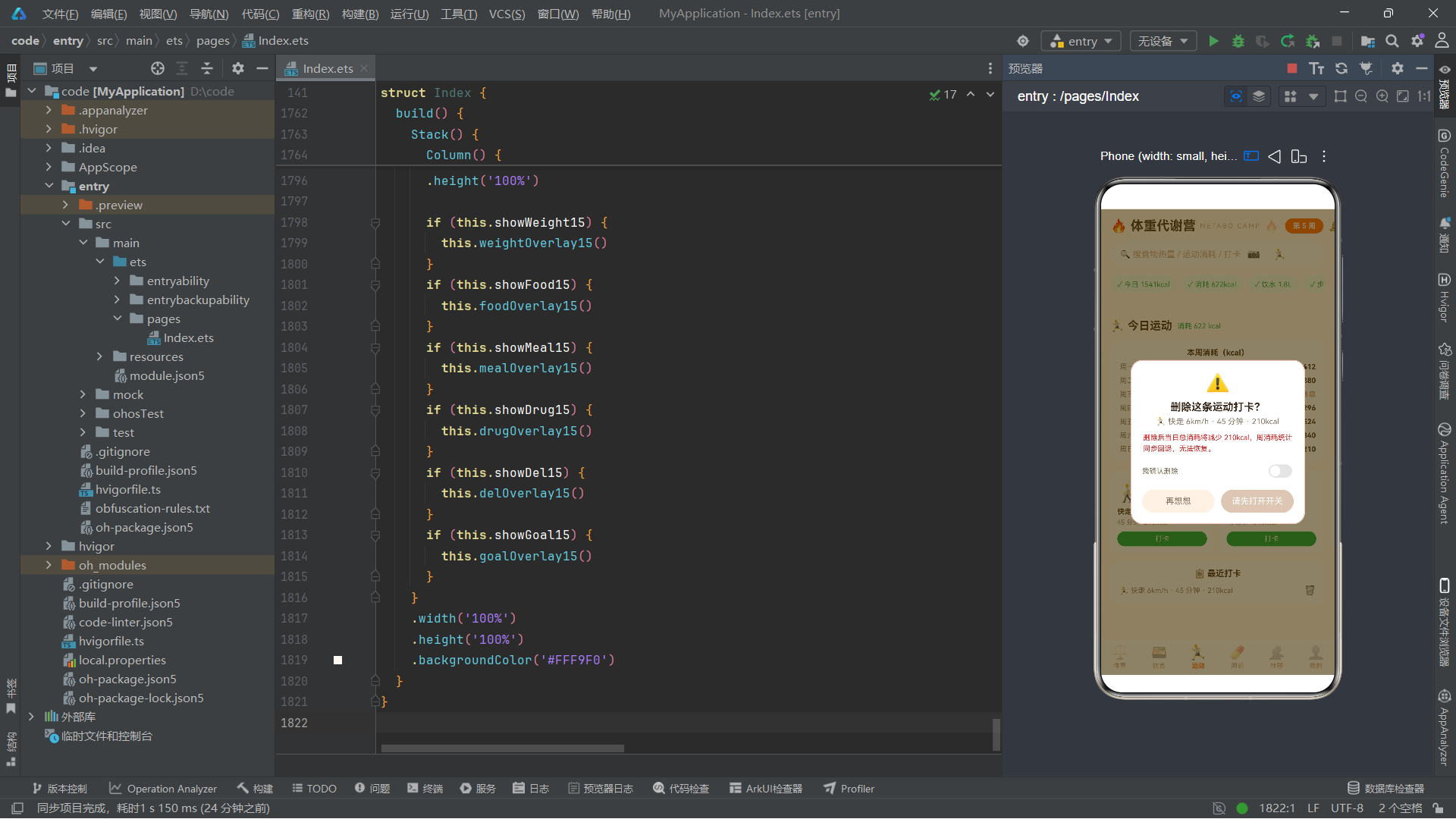This screenshot has height=819, width=1456.
Task: Toggle code fold at line 1810
Action: click(x=375, y=473)
